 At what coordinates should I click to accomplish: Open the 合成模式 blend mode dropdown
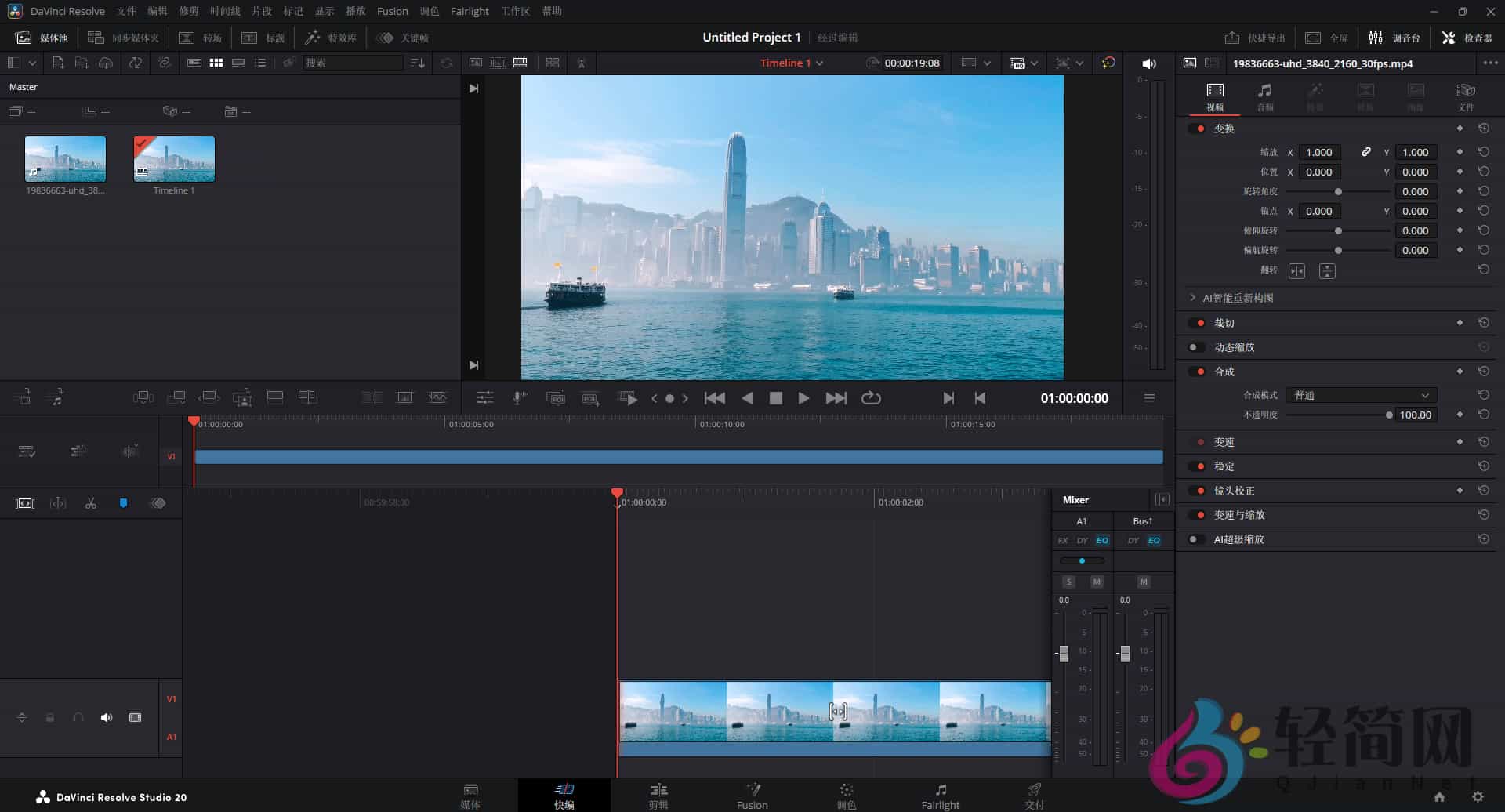(1362, 395)
